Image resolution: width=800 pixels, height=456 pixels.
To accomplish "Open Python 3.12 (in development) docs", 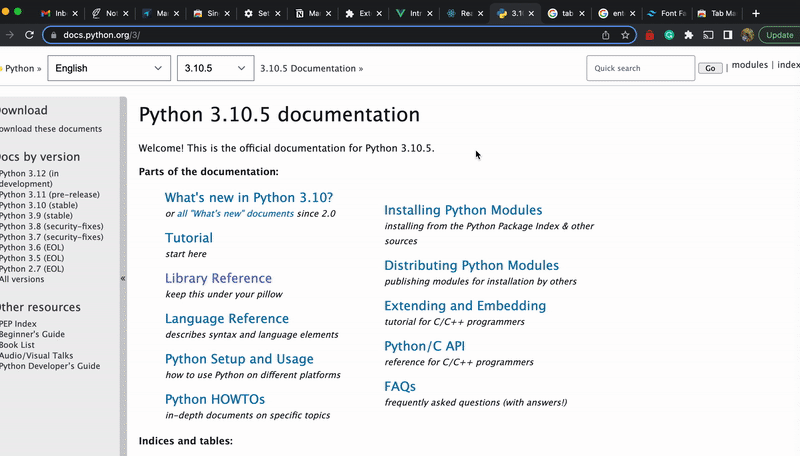I will [29, 179].
